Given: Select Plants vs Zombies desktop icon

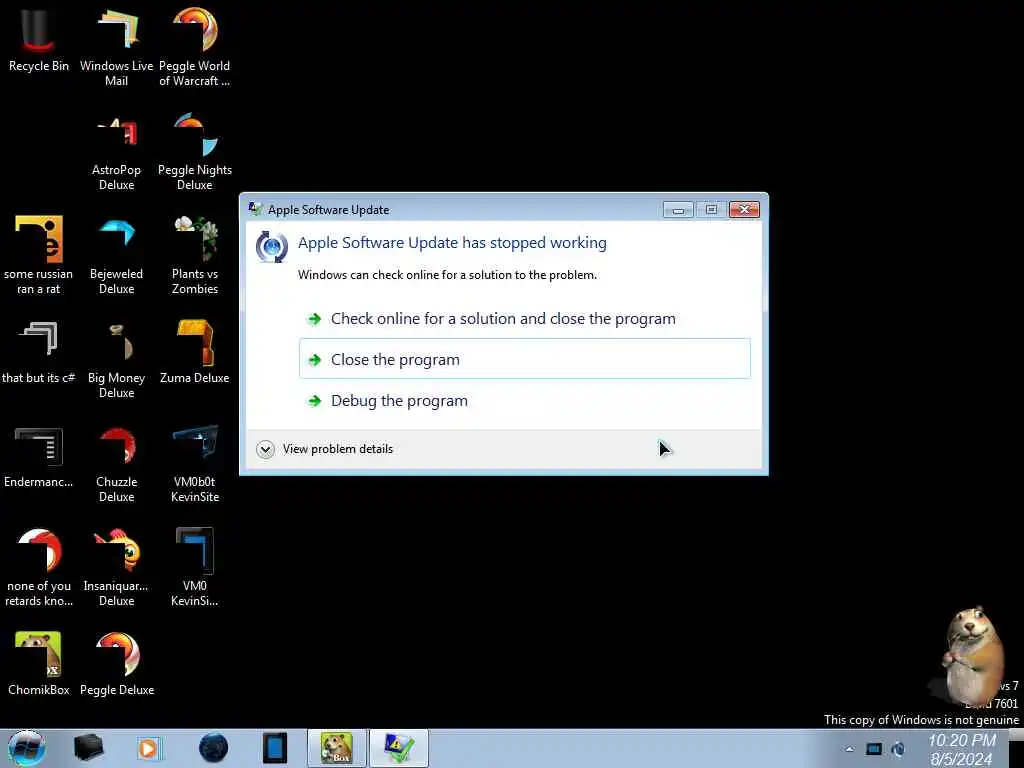Looking at the screenshot, I should [195, 255].
